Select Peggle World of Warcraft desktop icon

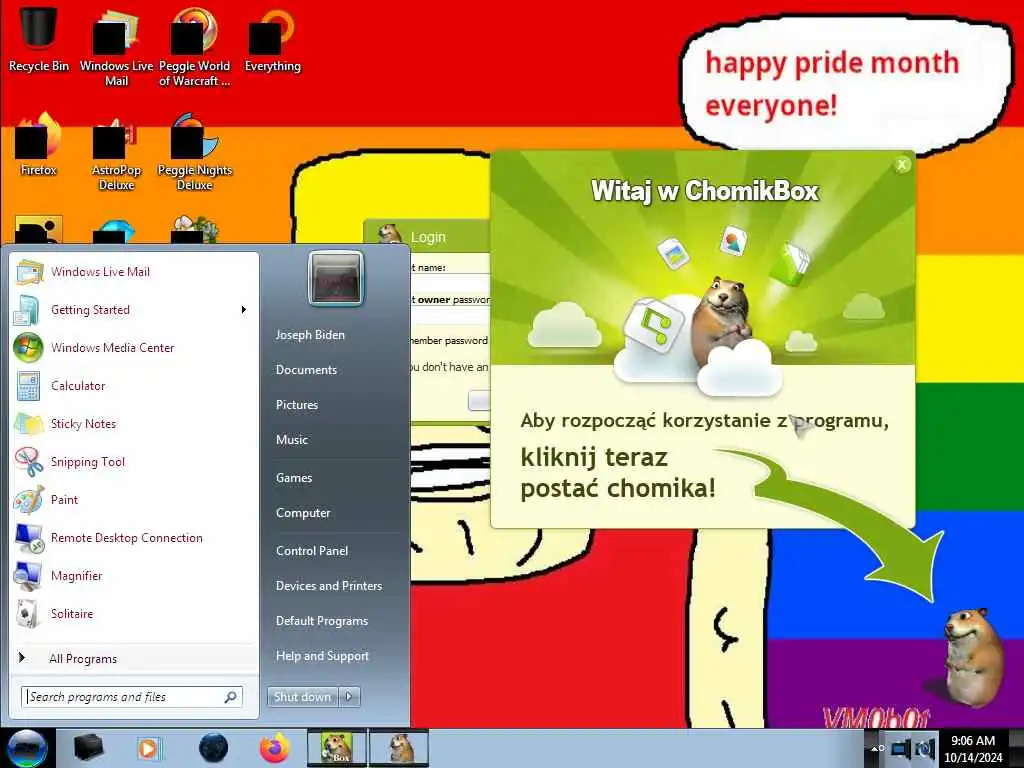(194, 47)
